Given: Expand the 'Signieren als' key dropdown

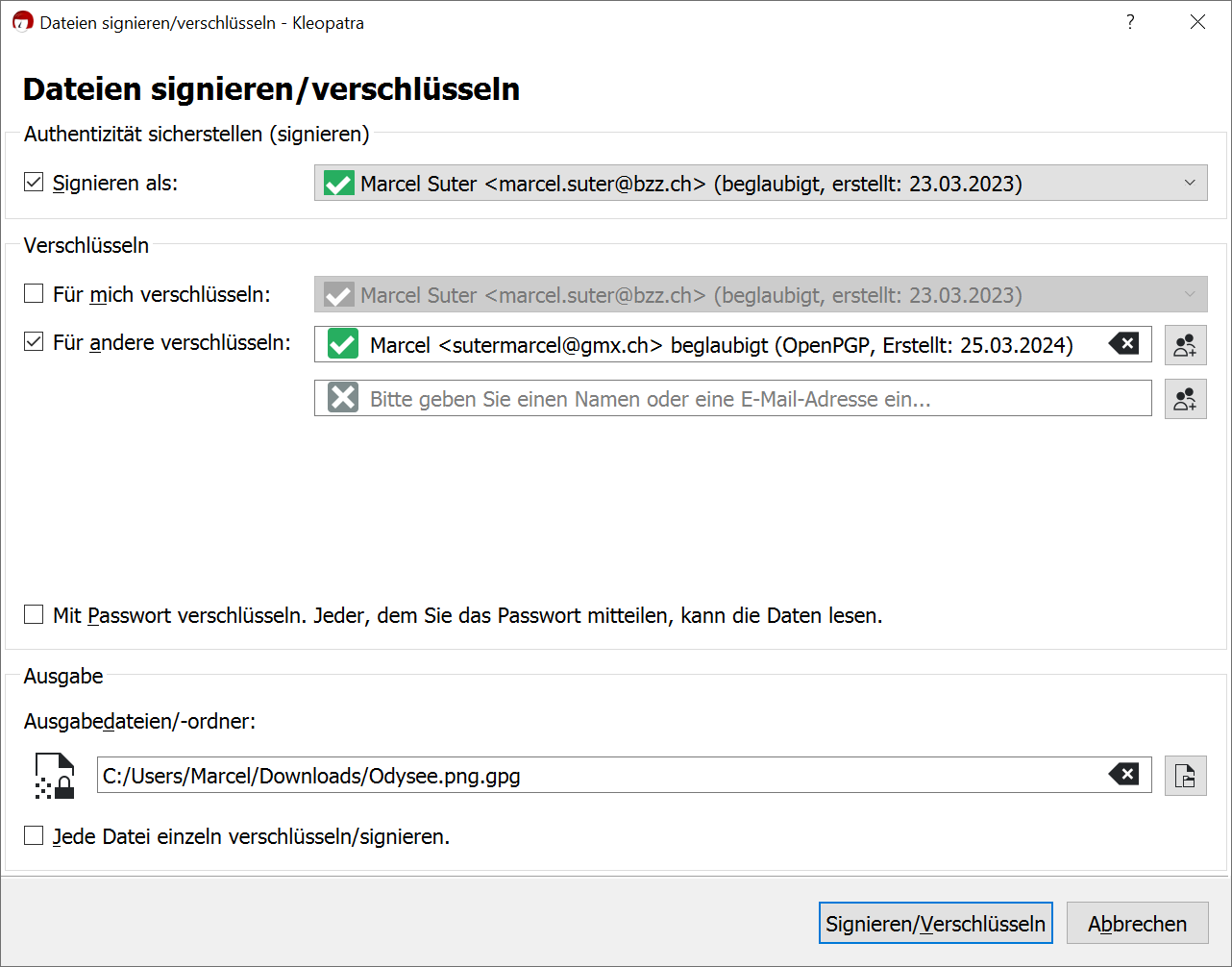Looking at the screenshot, I should [1189, 184].
